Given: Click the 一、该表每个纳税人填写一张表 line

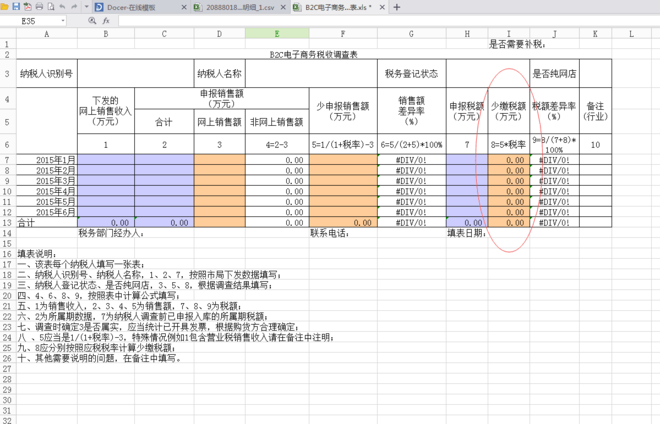Looking at the screenshot, I should [80, 264].
